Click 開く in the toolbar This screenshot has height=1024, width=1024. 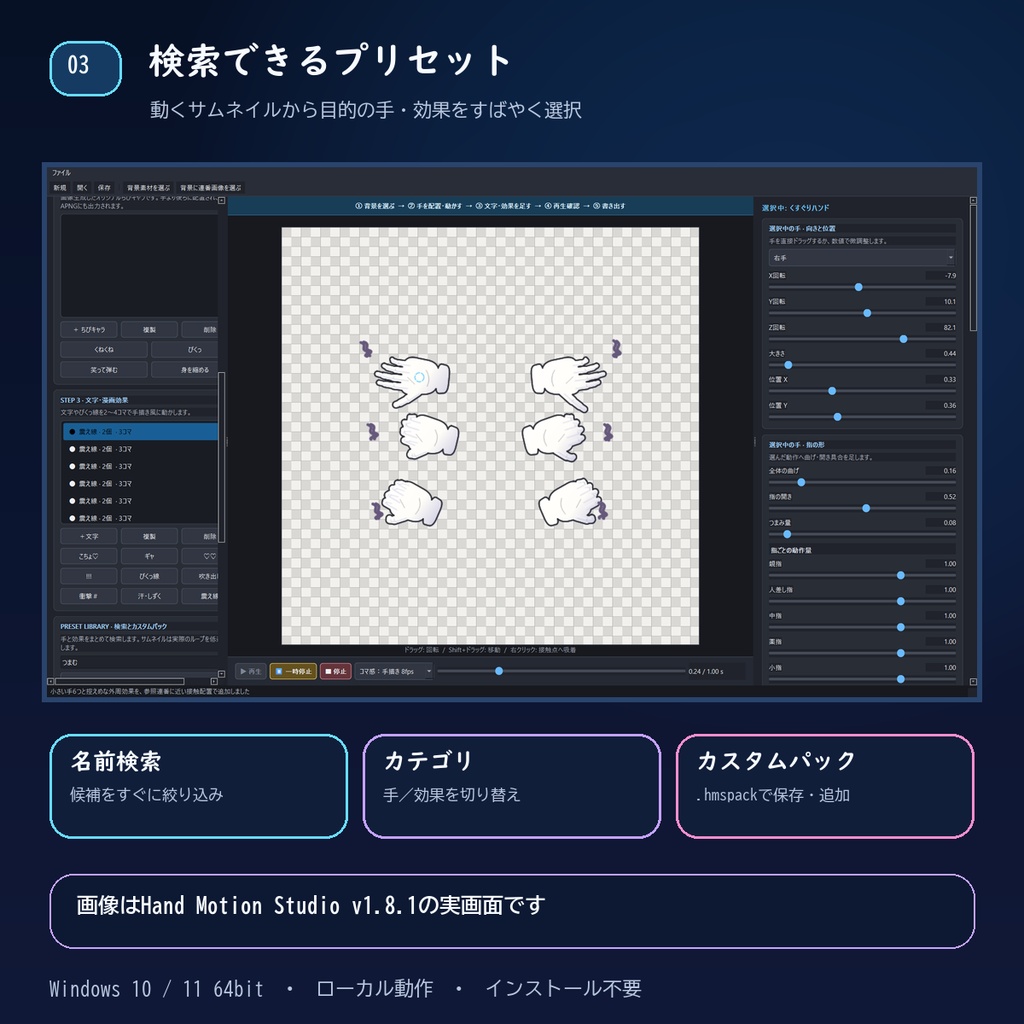[x=82, y=187]
